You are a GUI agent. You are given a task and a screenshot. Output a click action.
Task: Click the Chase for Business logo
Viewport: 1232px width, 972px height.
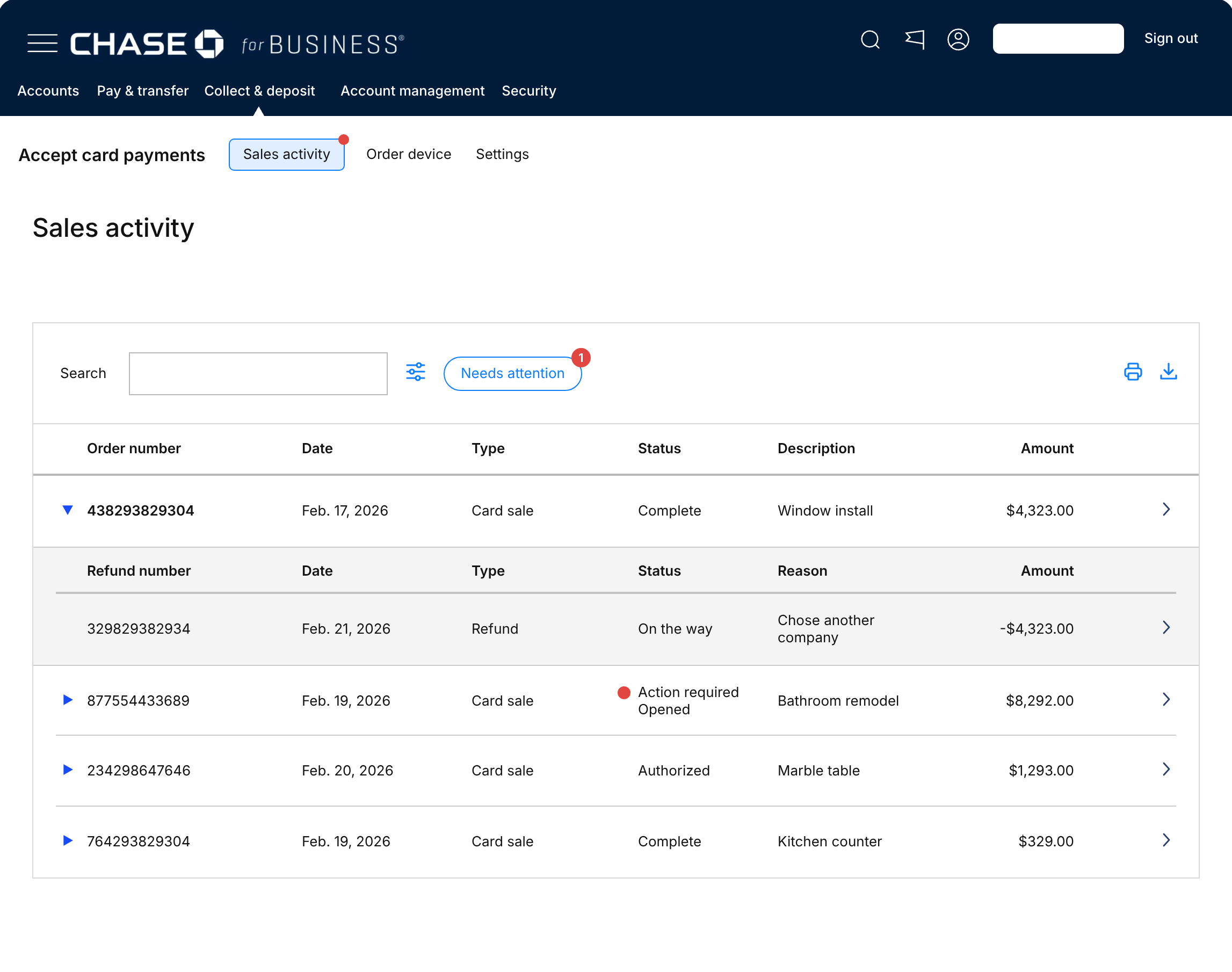tap(237, 44)
